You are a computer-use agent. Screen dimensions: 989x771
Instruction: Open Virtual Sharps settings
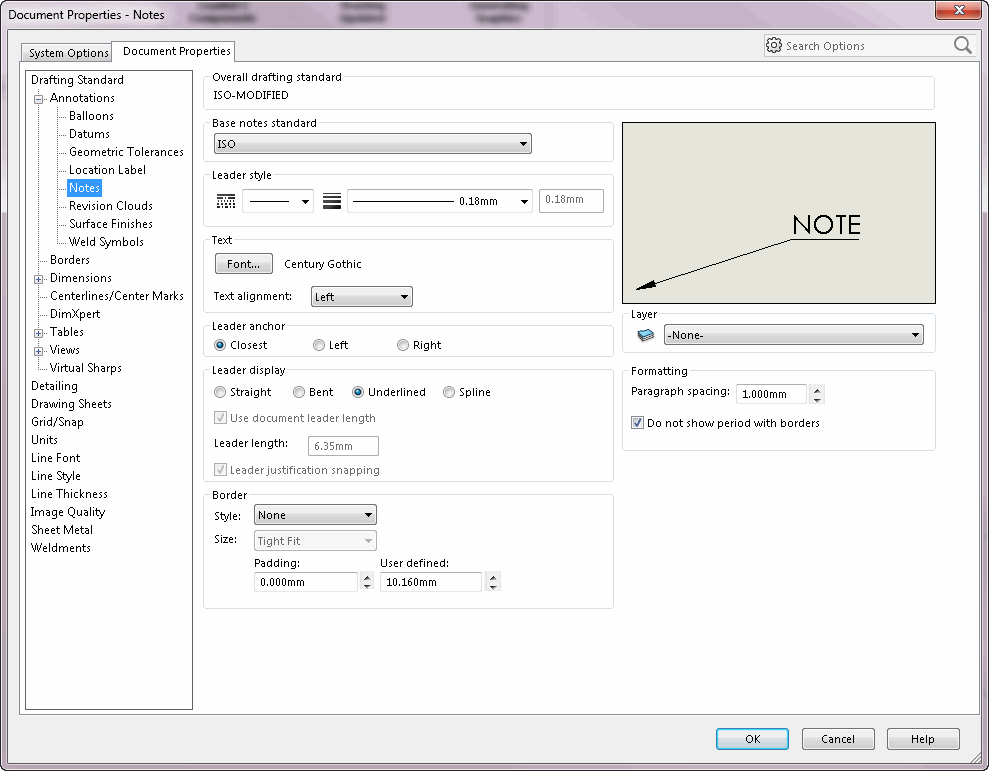click(86, 368)
